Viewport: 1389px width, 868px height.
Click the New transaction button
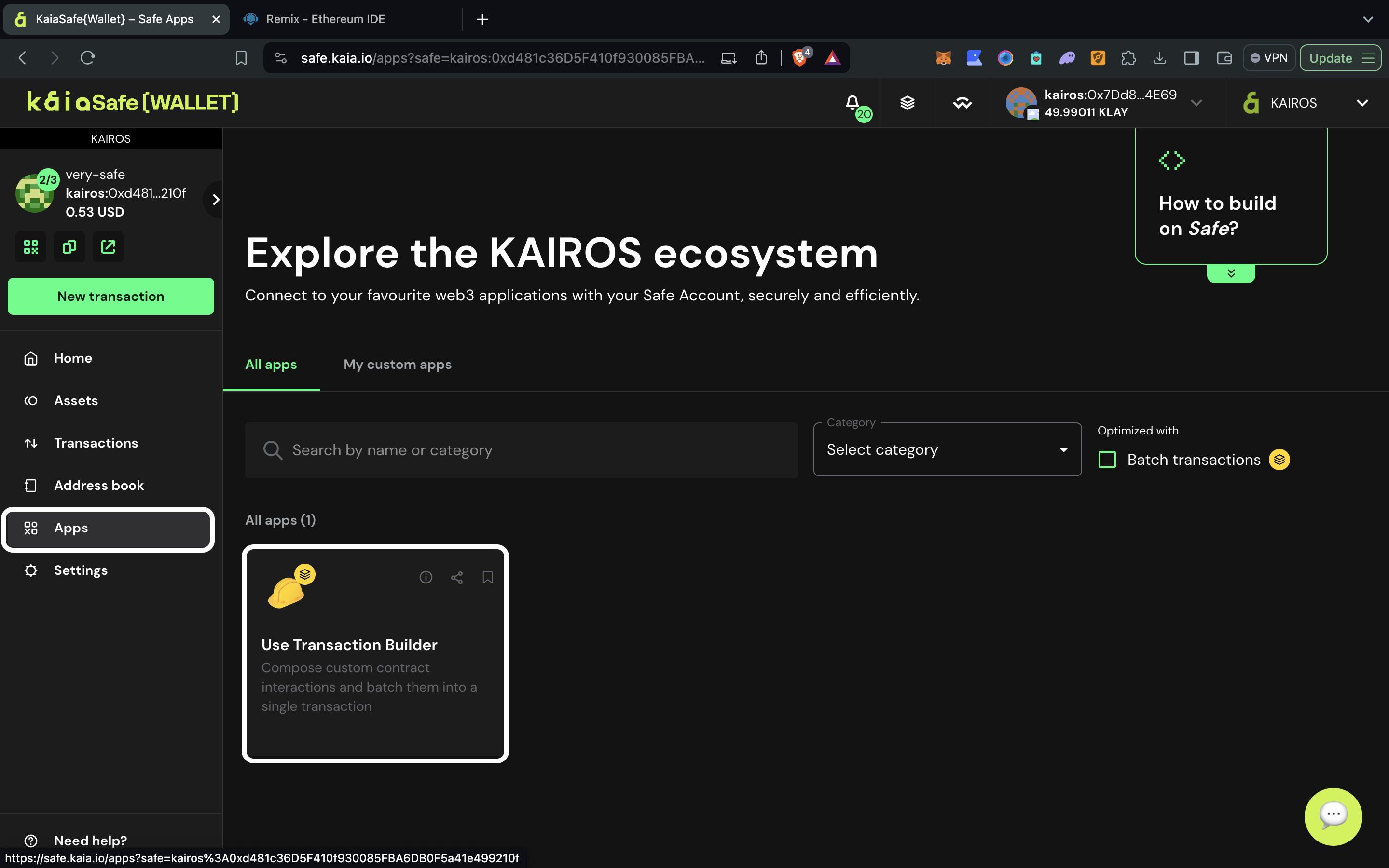pyautogui.click(x=111, y=296)
